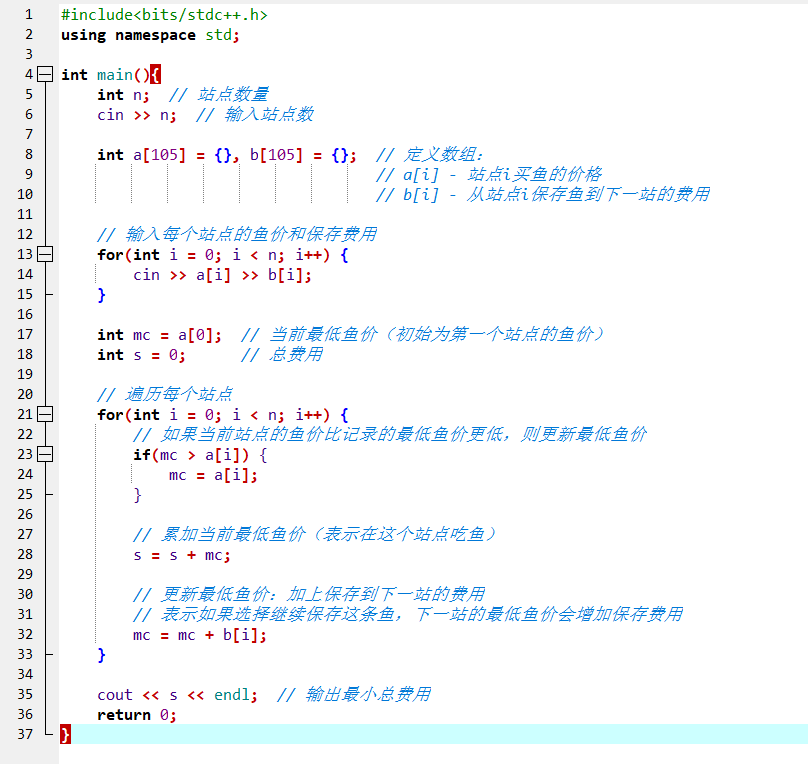Click the comment '// 定义数组:'
Image resolution: width=808 pixels, height=764 pixels.
[429, 155]
